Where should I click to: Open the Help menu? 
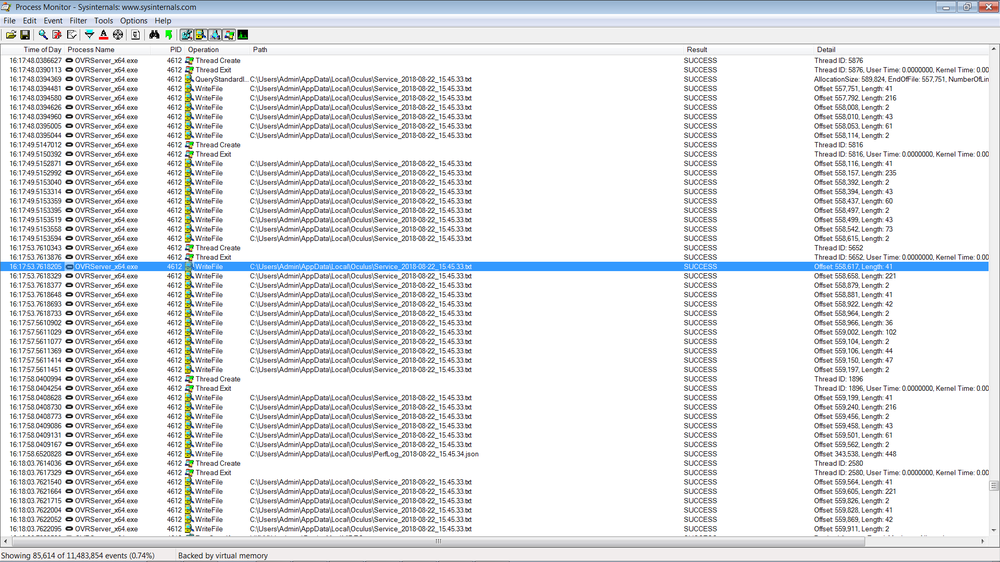pyautogui.click(x=163, y=20)
